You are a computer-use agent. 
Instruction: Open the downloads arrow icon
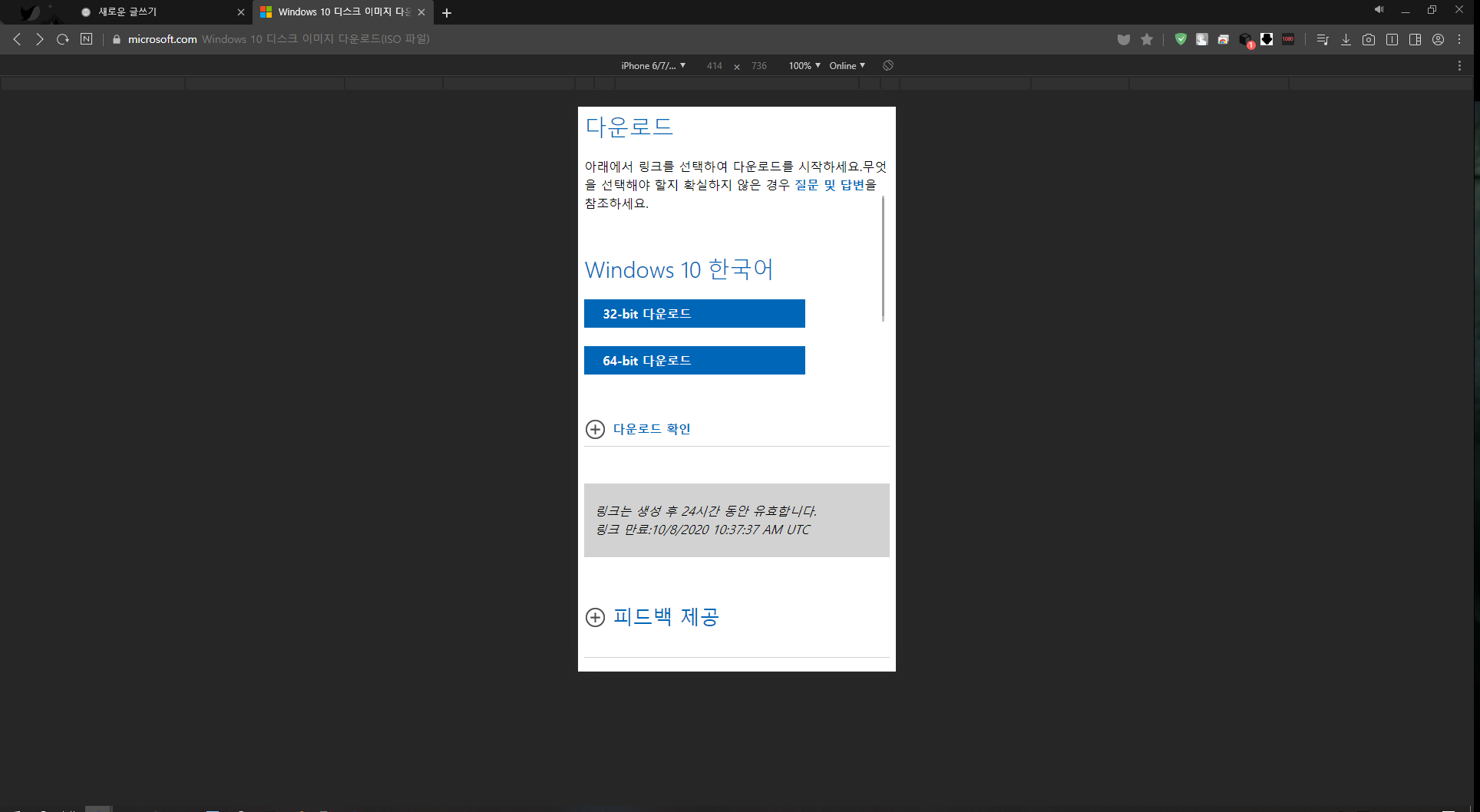(1346, 39)
